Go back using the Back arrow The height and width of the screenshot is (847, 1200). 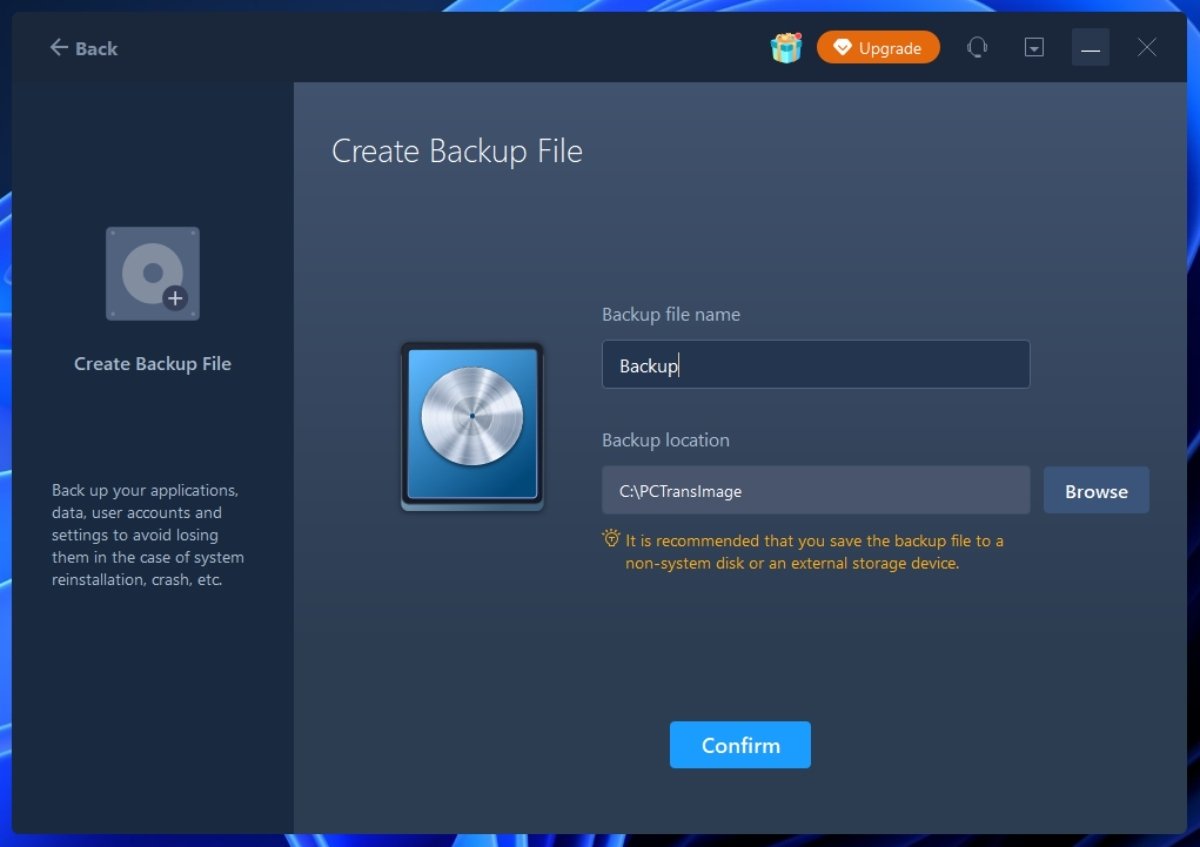83,48
